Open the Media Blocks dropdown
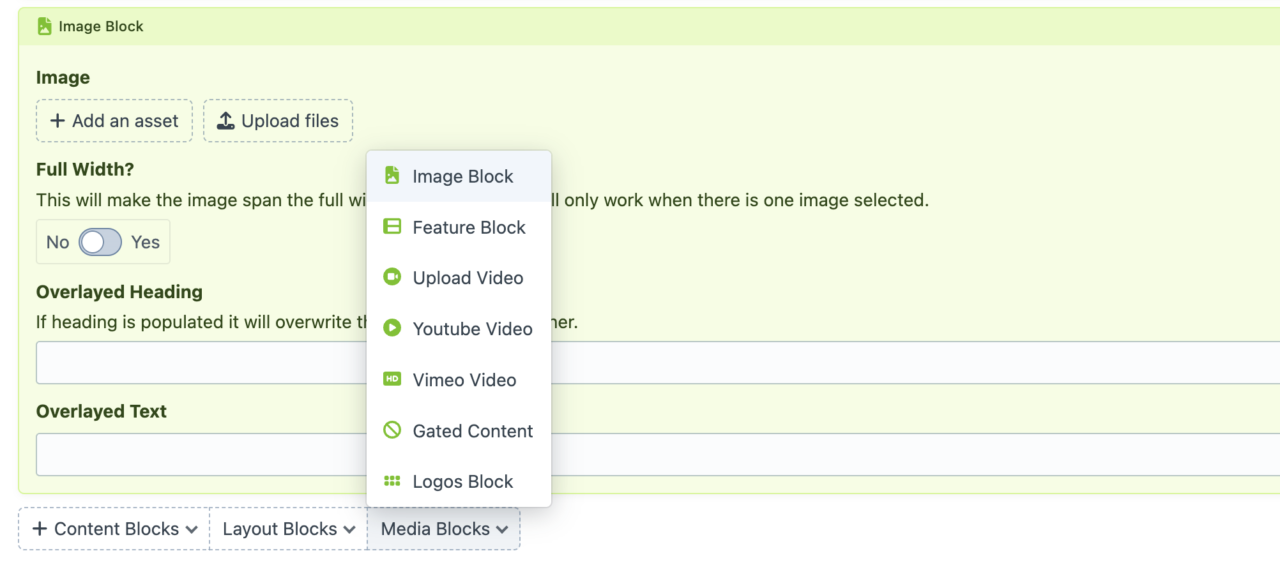Screen dimensions: 1280x581 click(444, 529)
